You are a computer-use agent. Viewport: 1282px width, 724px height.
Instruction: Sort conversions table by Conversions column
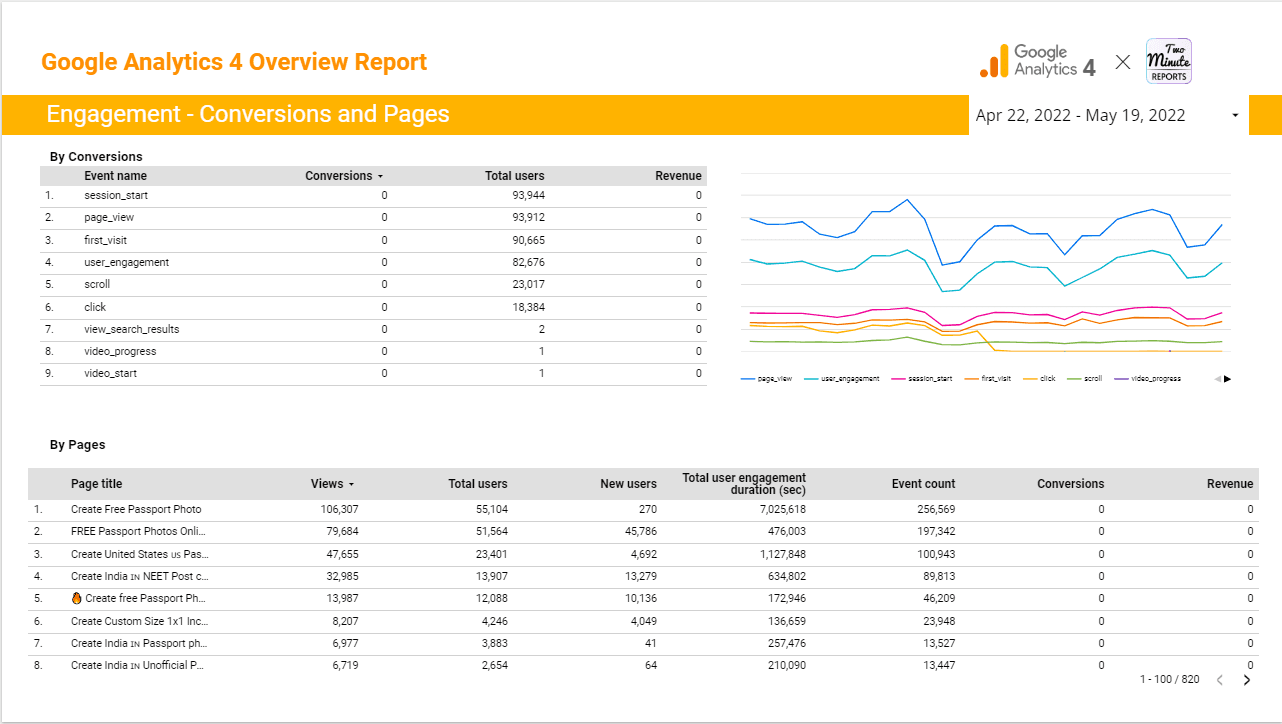(x=344, y=176)
